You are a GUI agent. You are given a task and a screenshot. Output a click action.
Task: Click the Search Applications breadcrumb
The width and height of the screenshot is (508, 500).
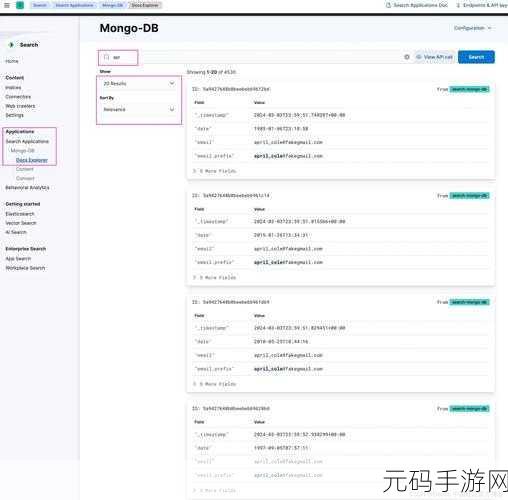coord(74,5)
